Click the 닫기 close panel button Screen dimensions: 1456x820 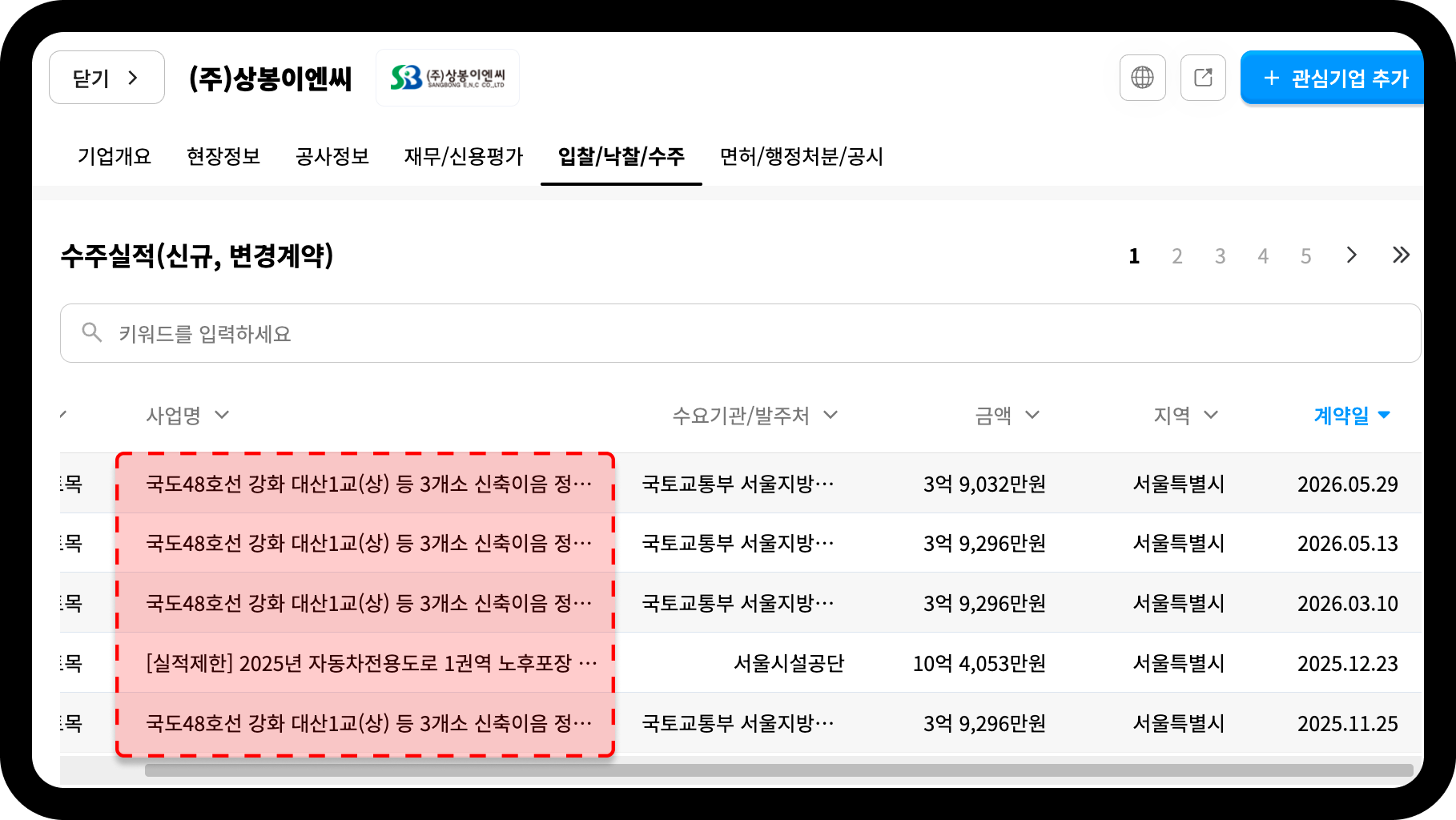pos(107,78)
